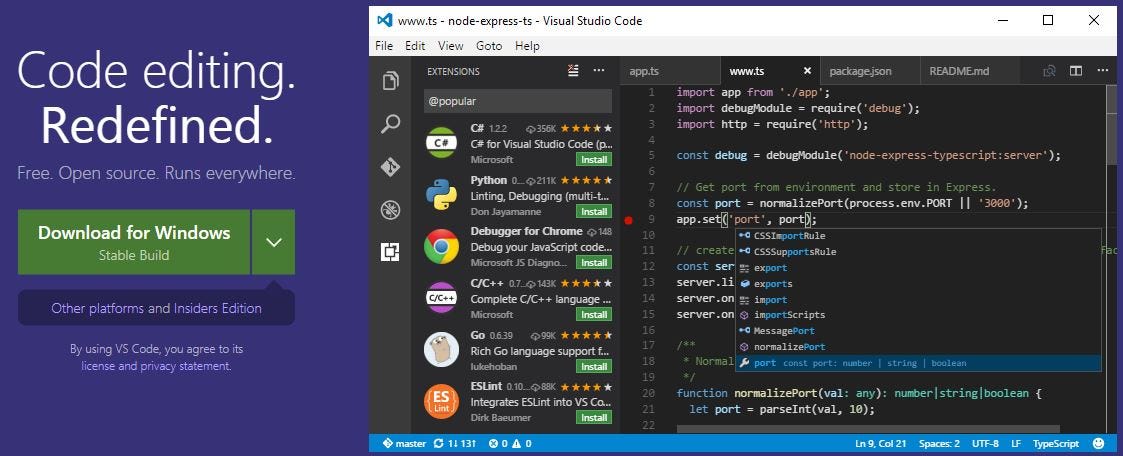Click the feedback smiley in status bar
The width and height of the screenshot is (1123, 456).
pyautogui.click(x=1099, y=444)
